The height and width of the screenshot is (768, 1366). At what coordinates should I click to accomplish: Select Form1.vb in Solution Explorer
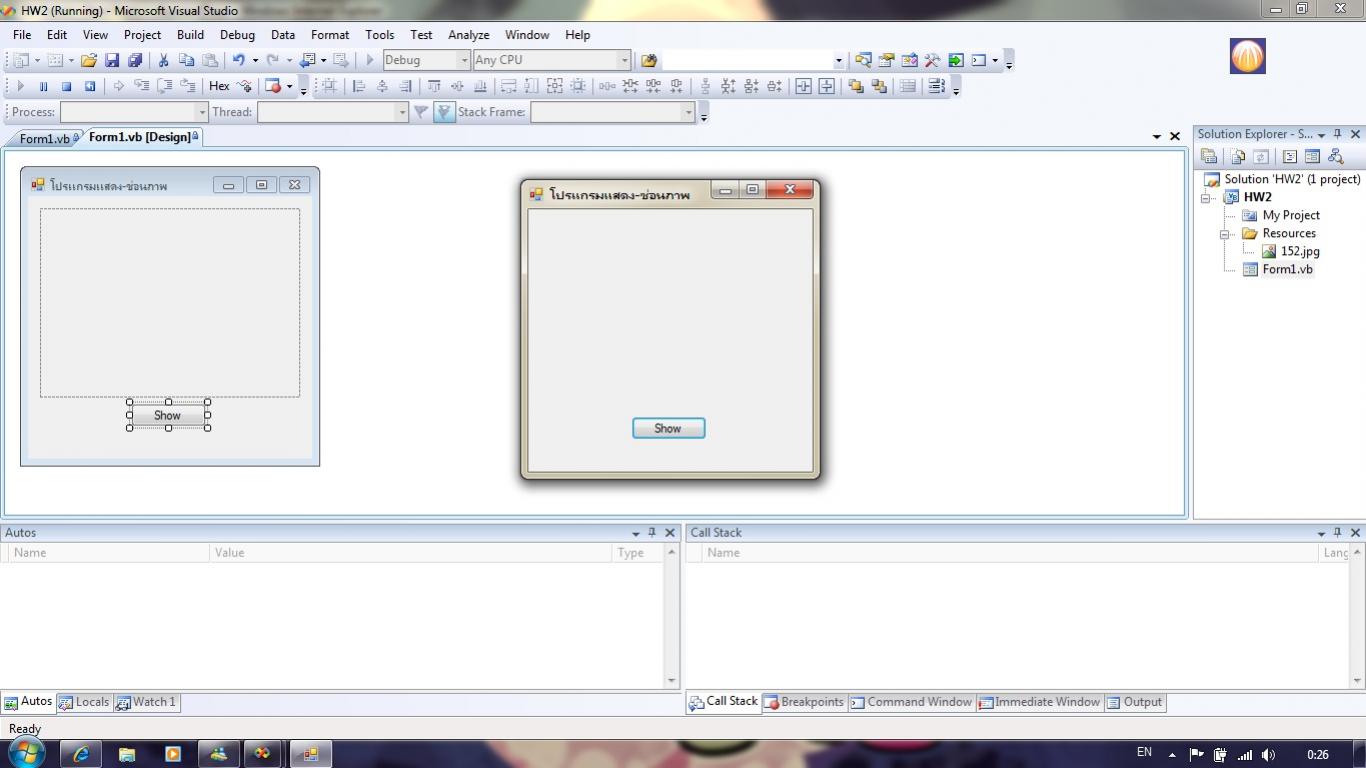click(1287, 269)
